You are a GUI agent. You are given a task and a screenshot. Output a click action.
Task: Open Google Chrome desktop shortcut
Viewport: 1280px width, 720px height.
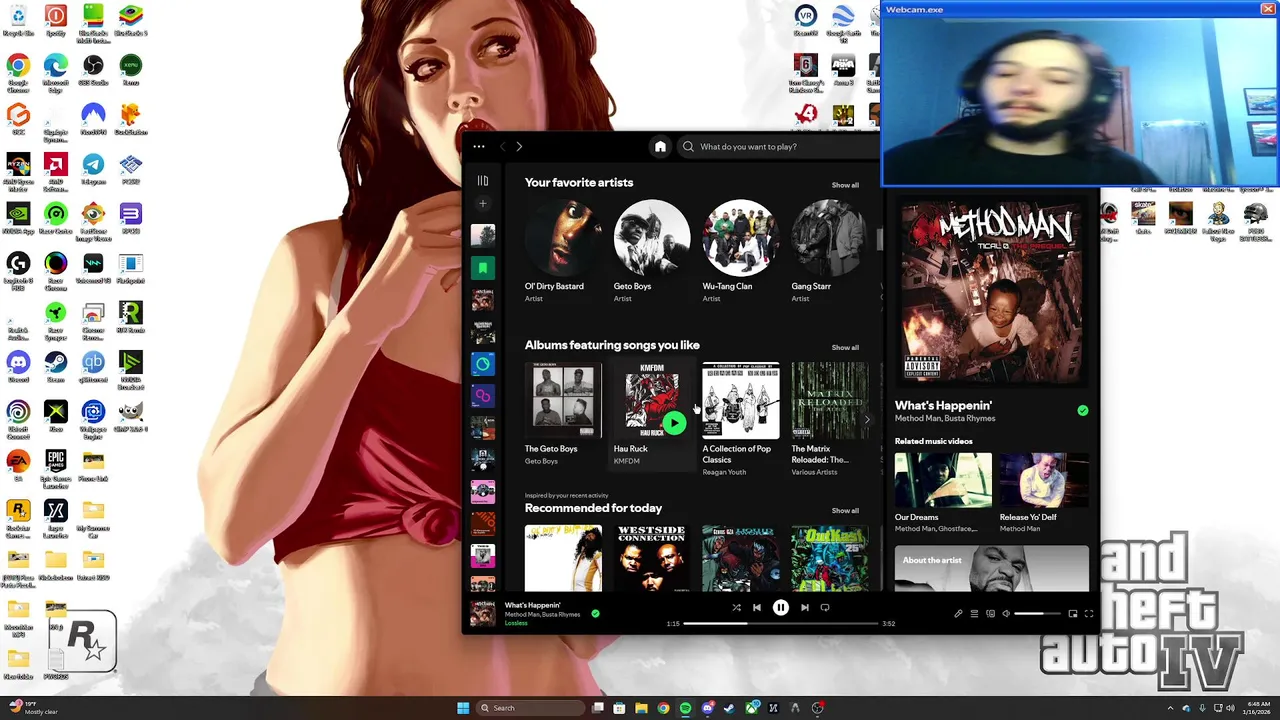click(18, 72)
